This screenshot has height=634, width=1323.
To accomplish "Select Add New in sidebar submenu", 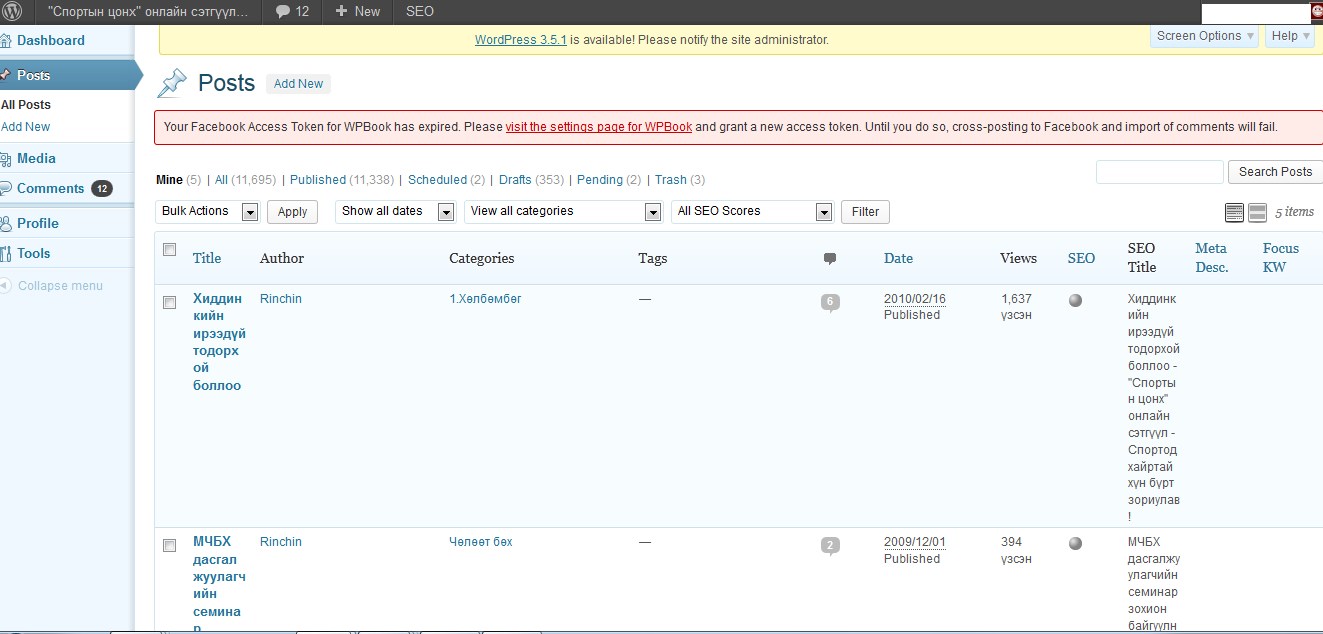I will [x=26, y=127].
